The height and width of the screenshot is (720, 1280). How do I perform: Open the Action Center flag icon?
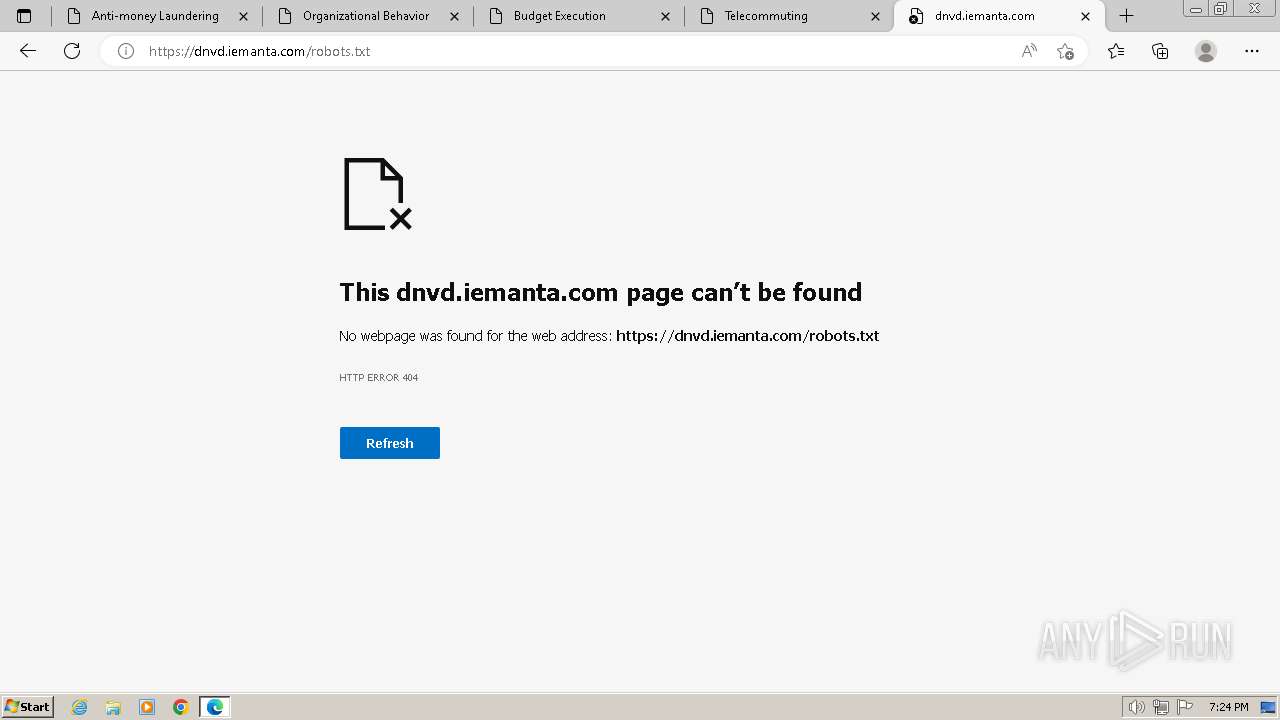1185,707
